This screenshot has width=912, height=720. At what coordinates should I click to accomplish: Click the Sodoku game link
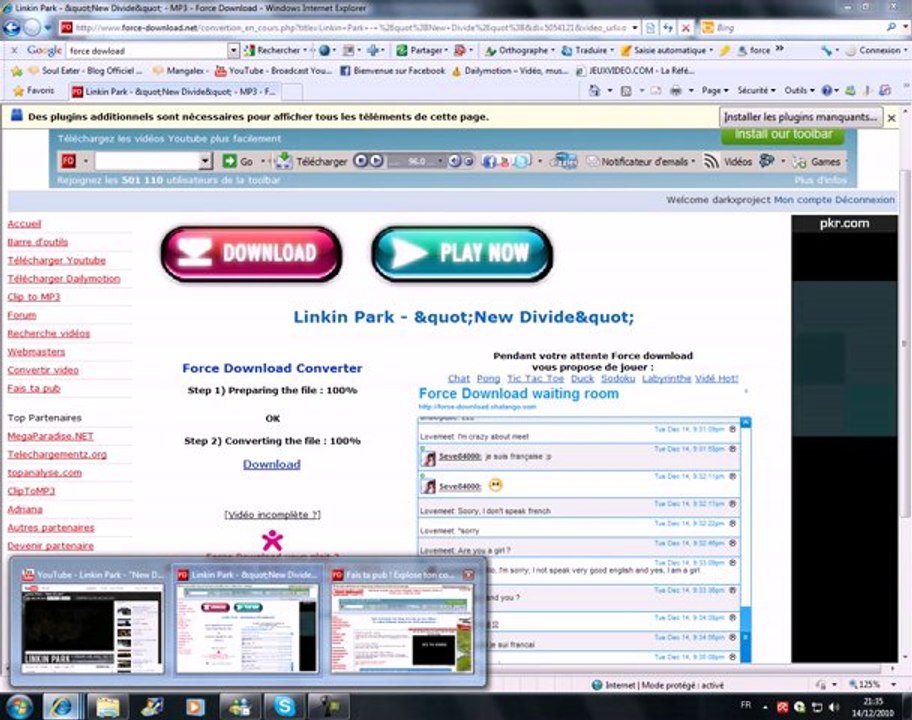tap(618, 379)
